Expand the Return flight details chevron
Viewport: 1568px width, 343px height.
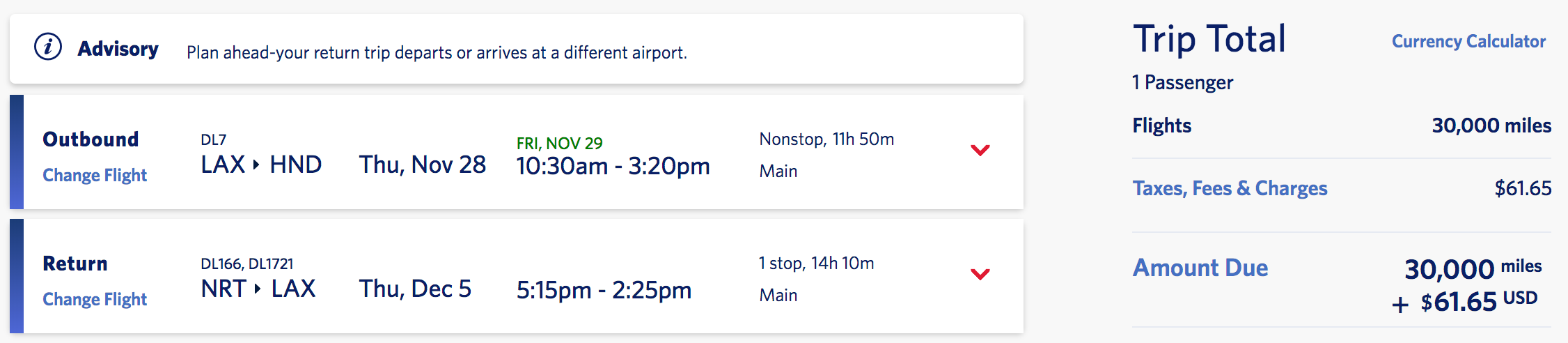(x=980, y=274)
